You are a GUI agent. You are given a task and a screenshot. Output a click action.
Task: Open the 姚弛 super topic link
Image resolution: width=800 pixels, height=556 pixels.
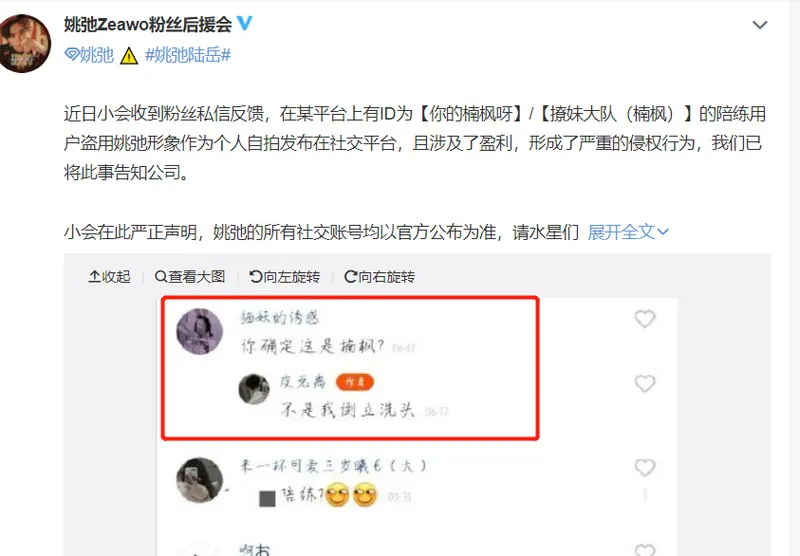89,55
